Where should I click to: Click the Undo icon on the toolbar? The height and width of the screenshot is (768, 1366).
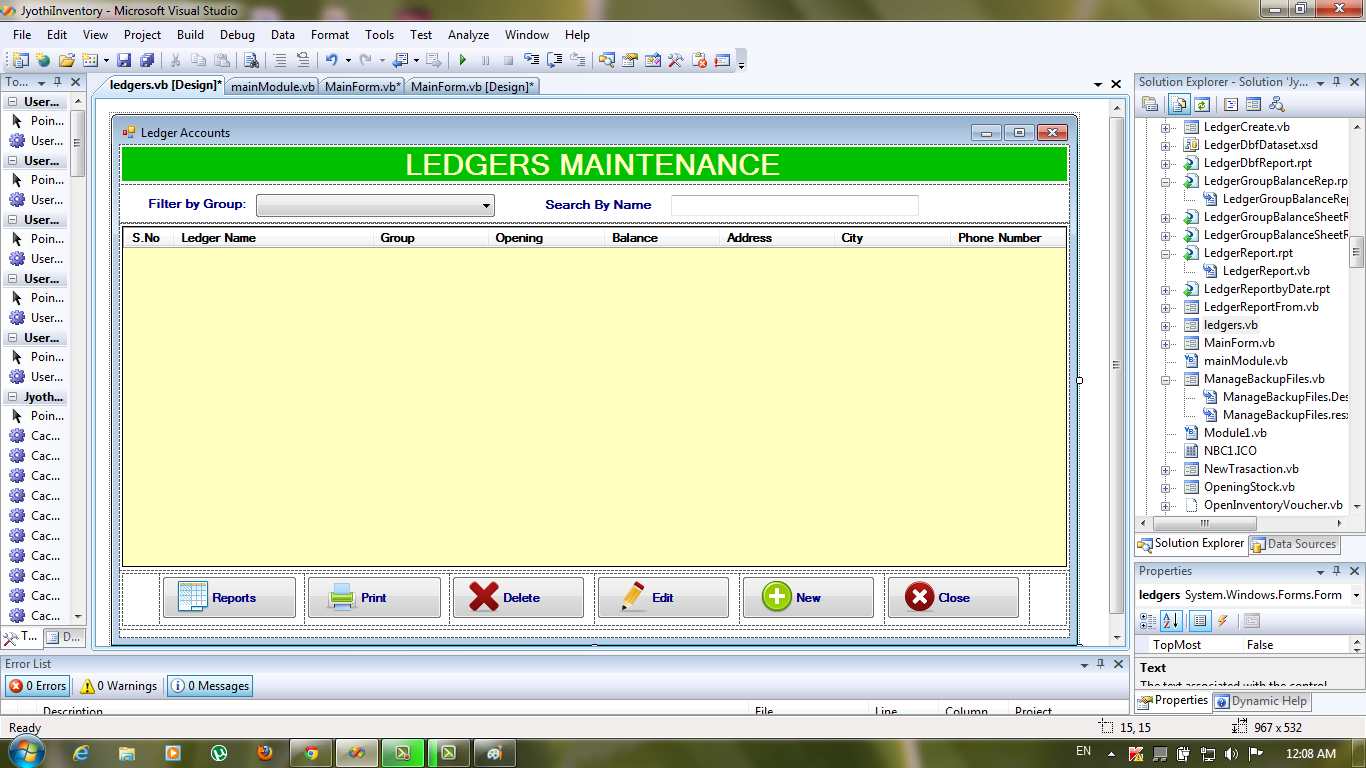point(330,60)
